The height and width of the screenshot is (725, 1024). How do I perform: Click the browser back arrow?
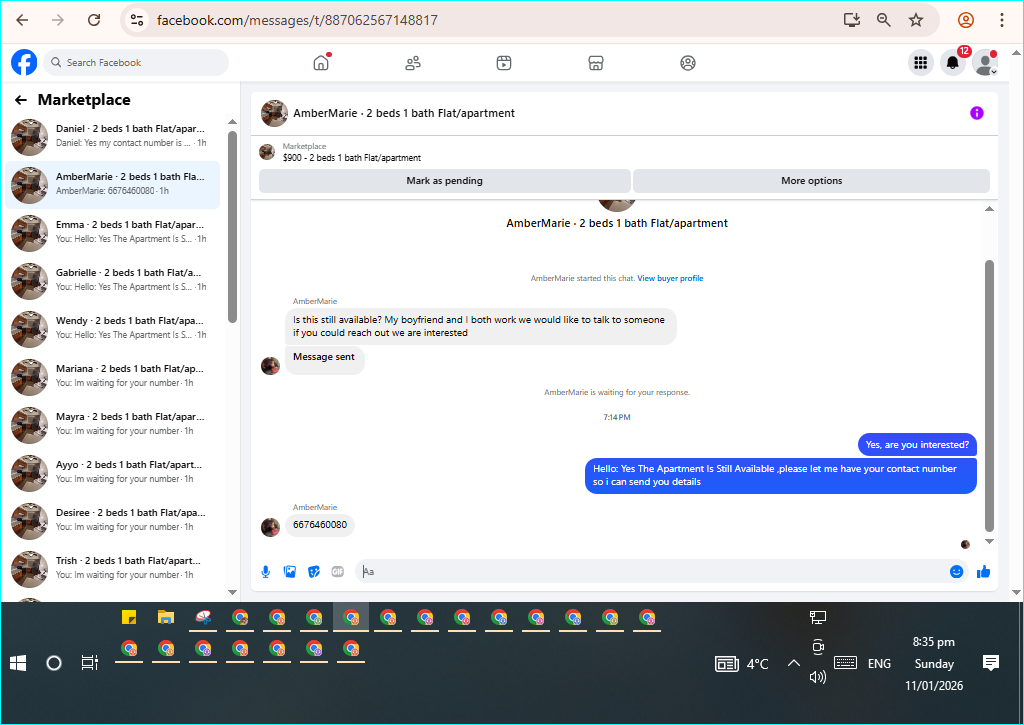pos(22,20)
